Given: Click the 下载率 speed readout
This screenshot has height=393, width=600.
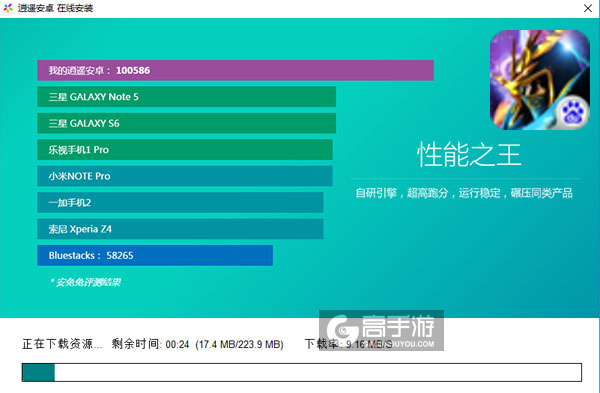Looking at the screenshot, I should pyautogui.click(x=348, y=344).
